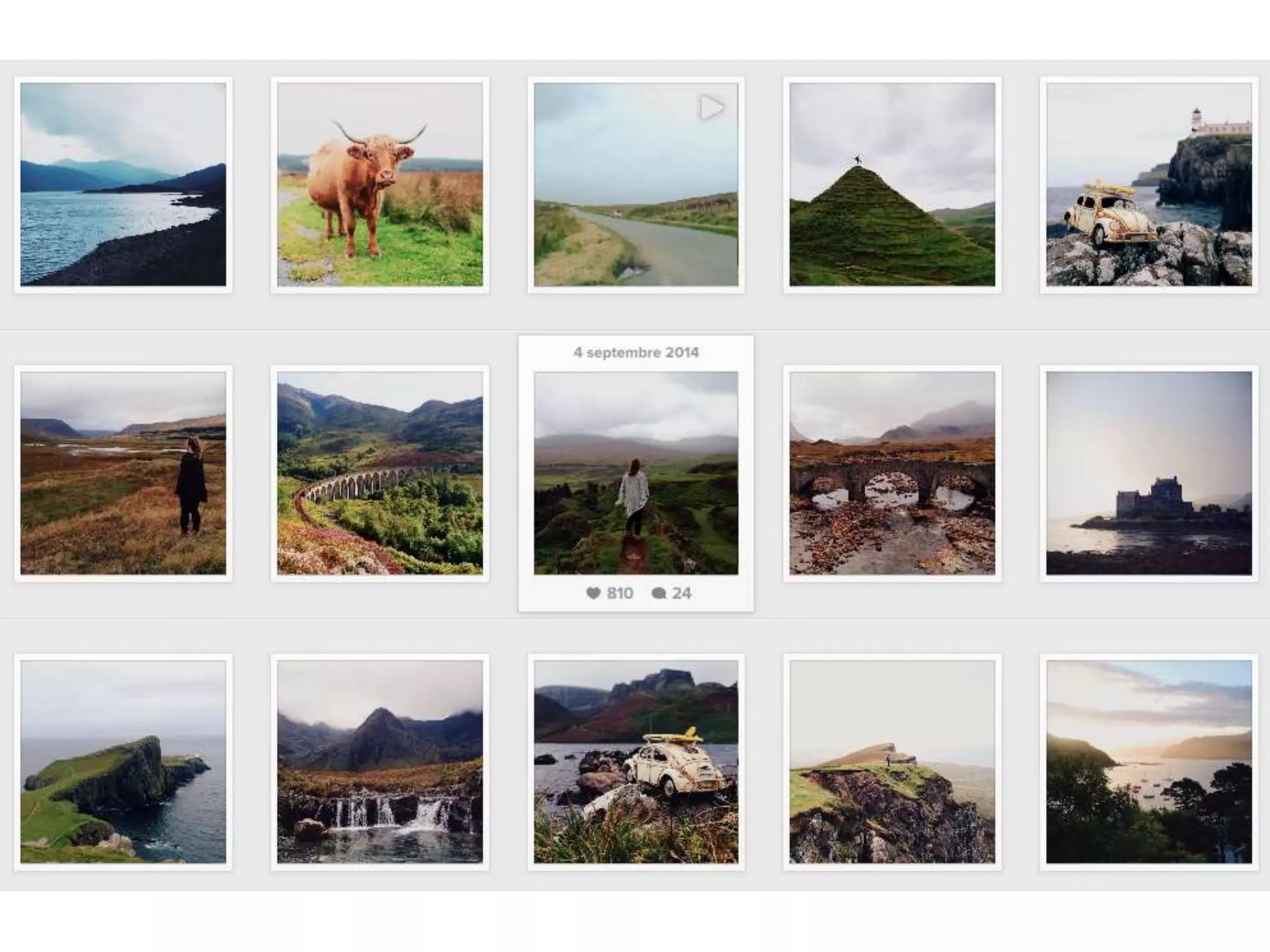Open the Beetle car near lighthouse photo
The height and width of the screenshot is (952, 1270).
pos(1148,185)
